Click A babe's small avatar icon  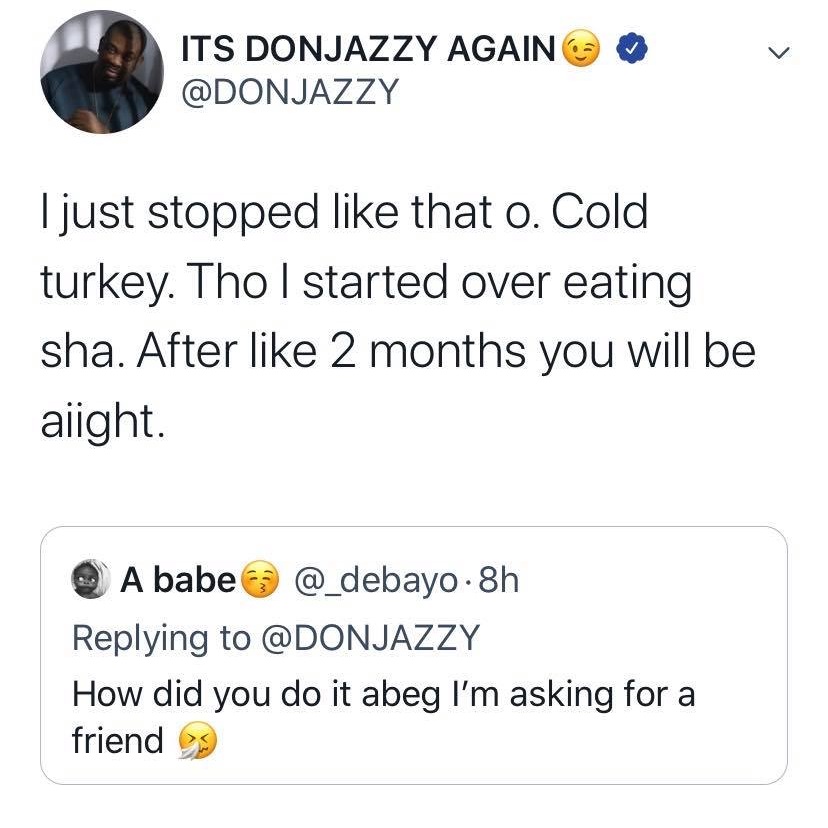(x=90, y=580)
